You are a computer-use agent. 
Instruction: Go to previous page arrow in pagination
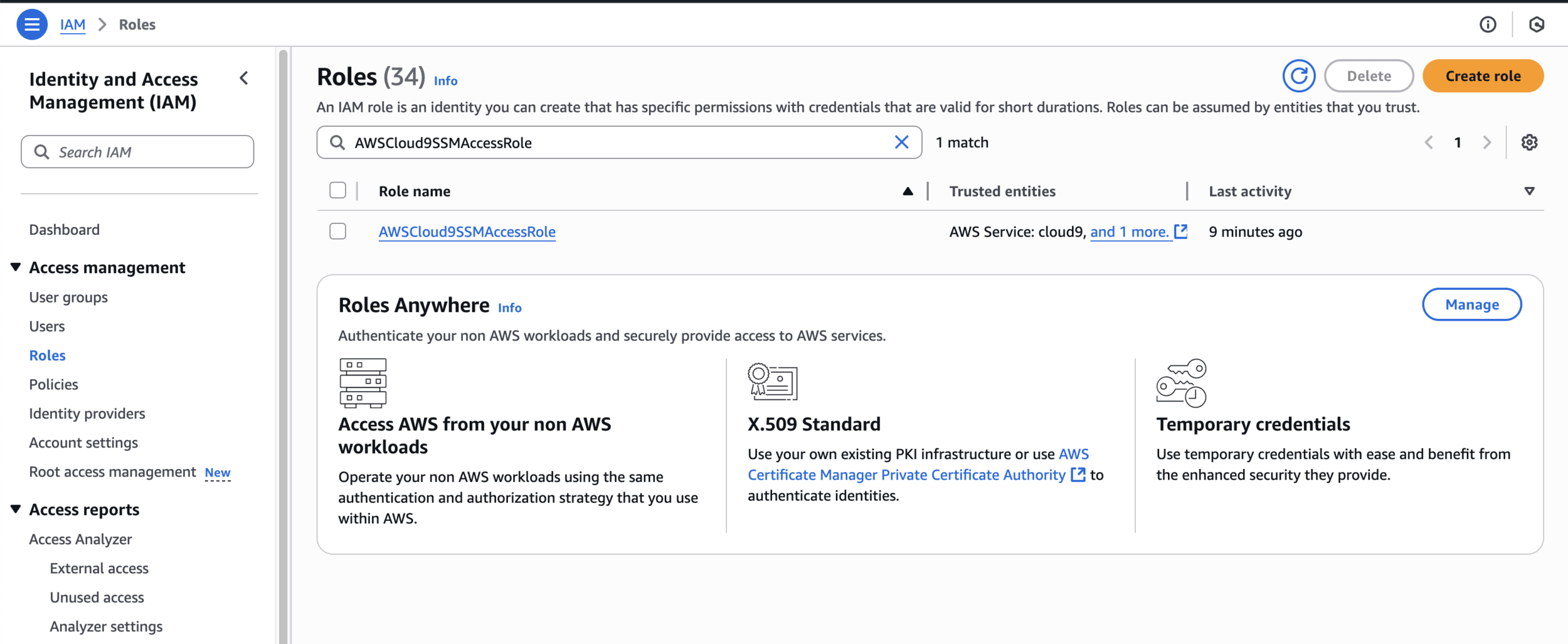[x=1429, y=142]
